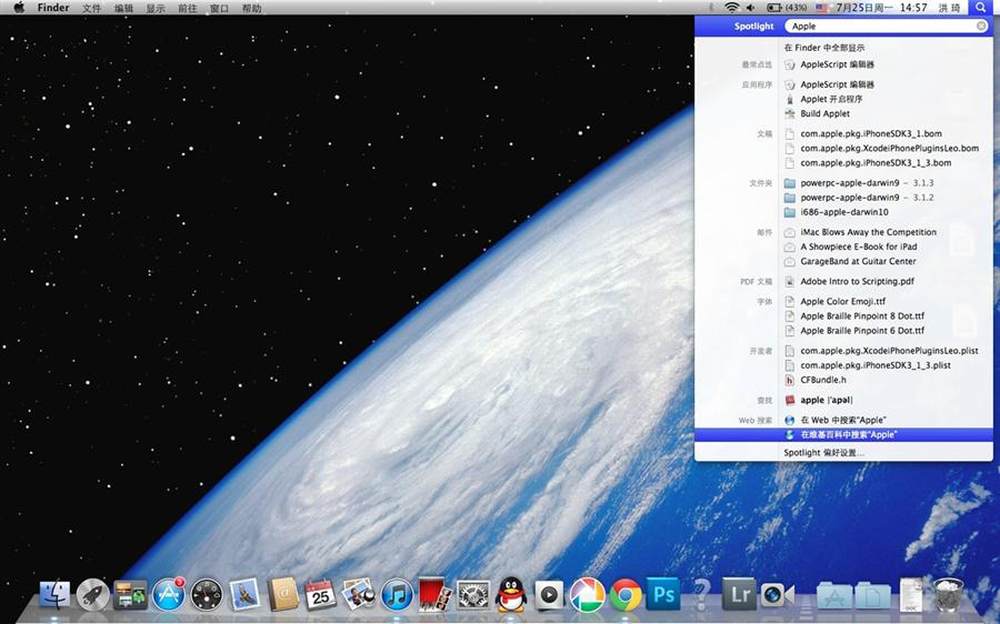Clear the Spotlight search text
1000x624 pixels.
[x=981, y=26]
